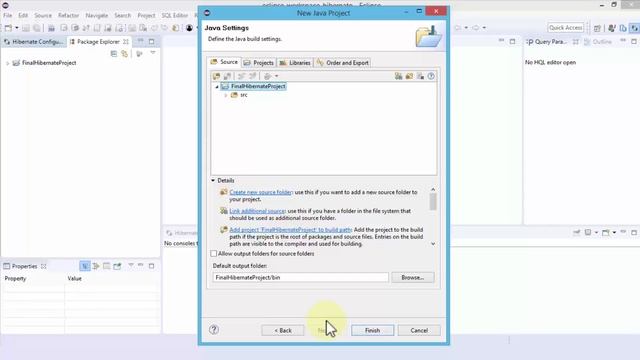Toggle Show Advanced Properties in Properties view
The height and width of the screenshot is (360, 640).
click(96, 266)
